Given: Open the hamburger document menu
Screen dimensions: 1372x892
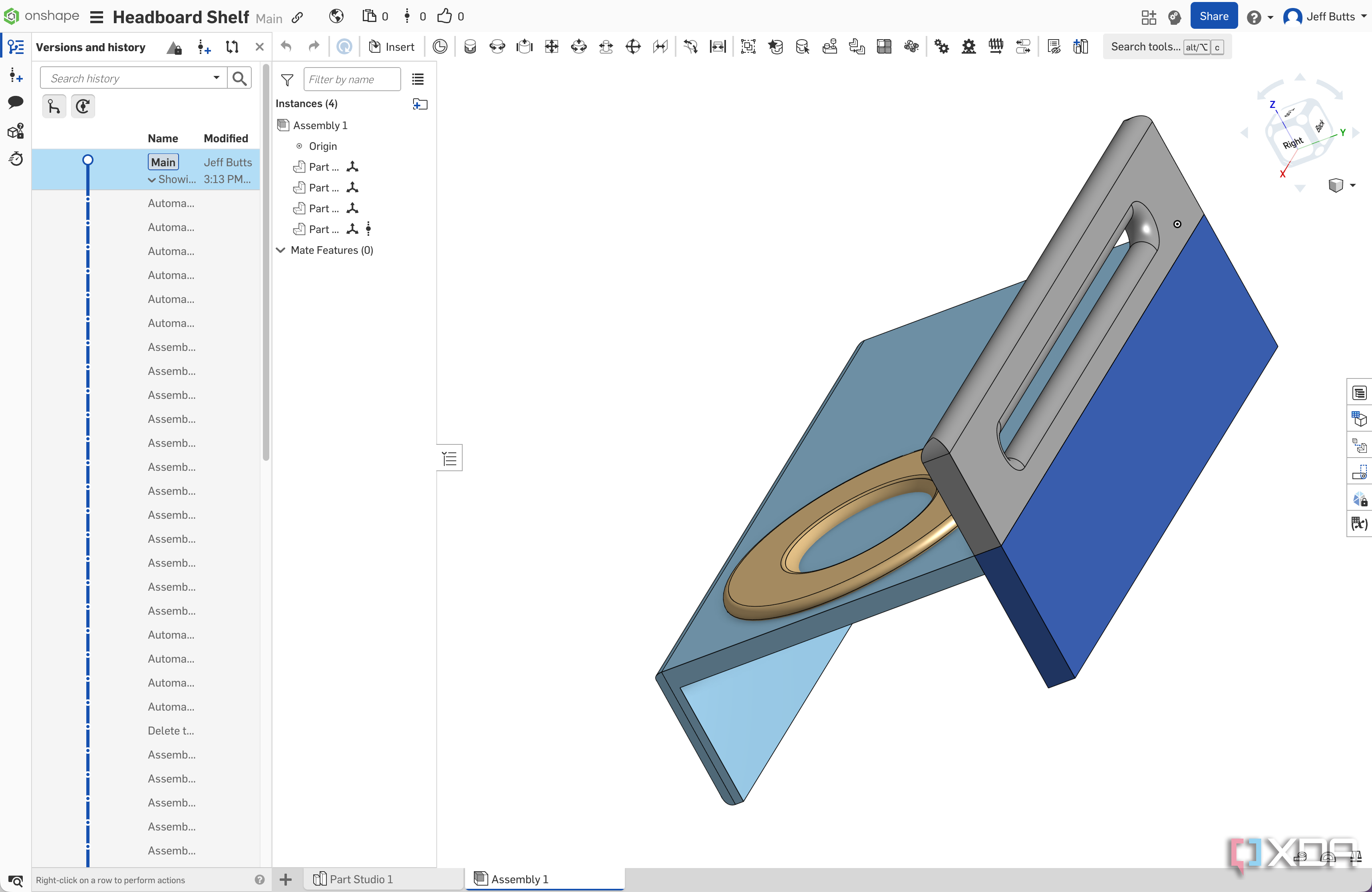Looking at the screenshot, I should [96, 17].
